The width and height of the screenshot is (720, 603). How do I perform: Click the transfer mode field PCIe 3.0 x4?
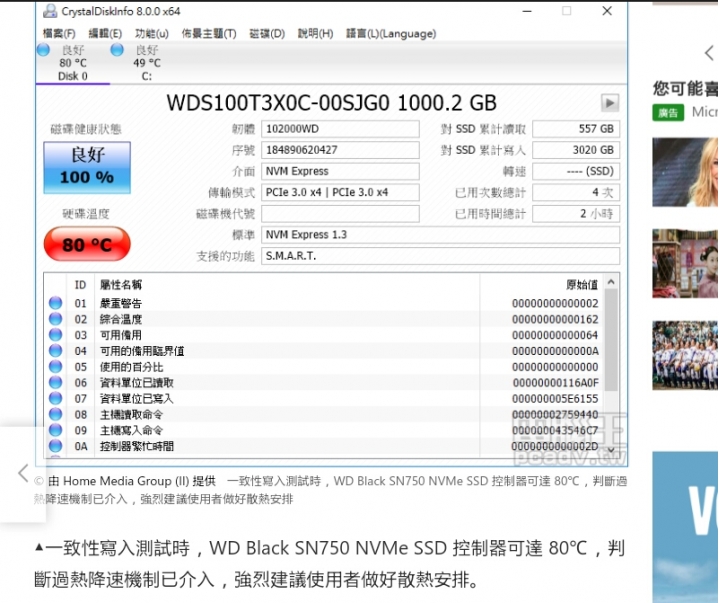pyautogui.click(x=340, y=192)
